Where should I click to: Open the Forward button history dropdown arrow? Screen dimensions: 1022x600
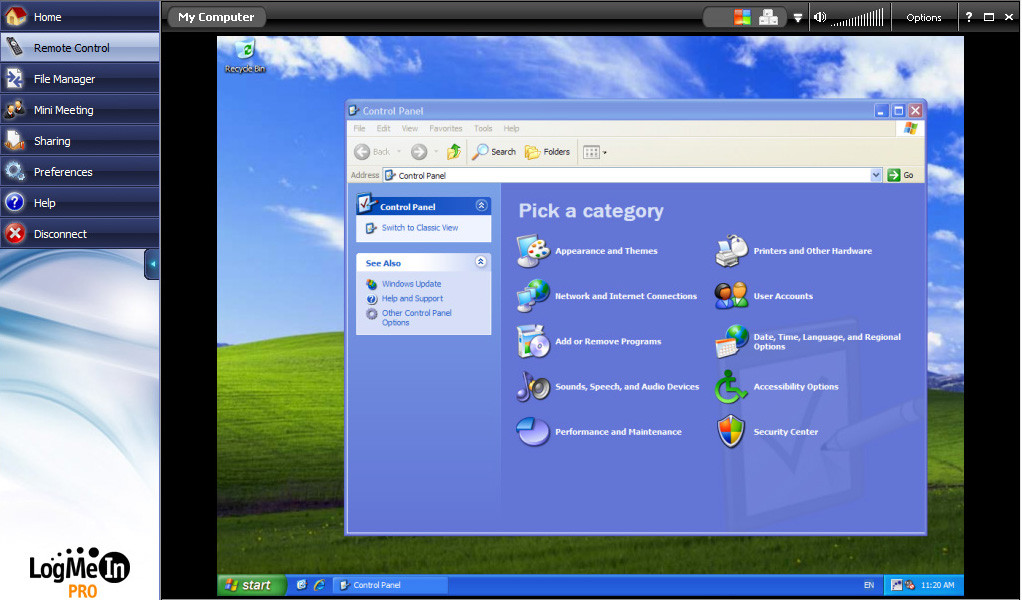435,152
